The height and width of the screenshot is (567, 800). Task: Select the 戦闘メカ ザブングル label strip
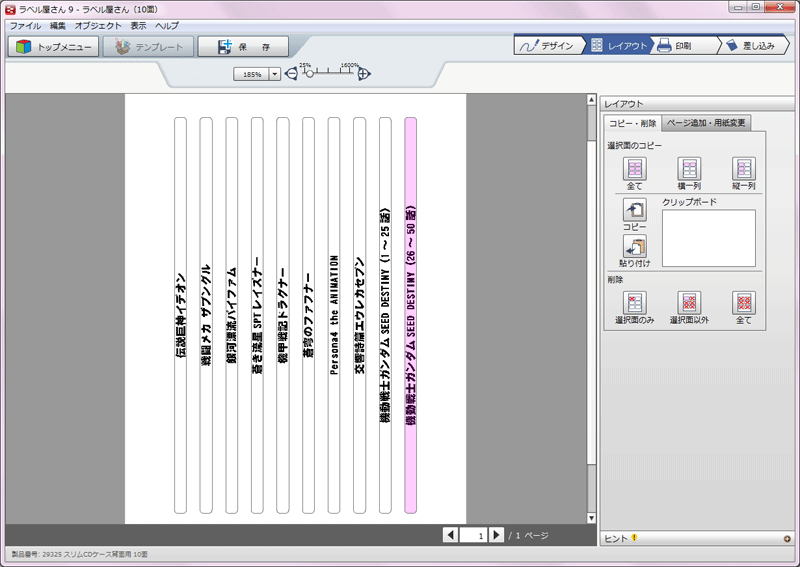(x=206, y=315)
